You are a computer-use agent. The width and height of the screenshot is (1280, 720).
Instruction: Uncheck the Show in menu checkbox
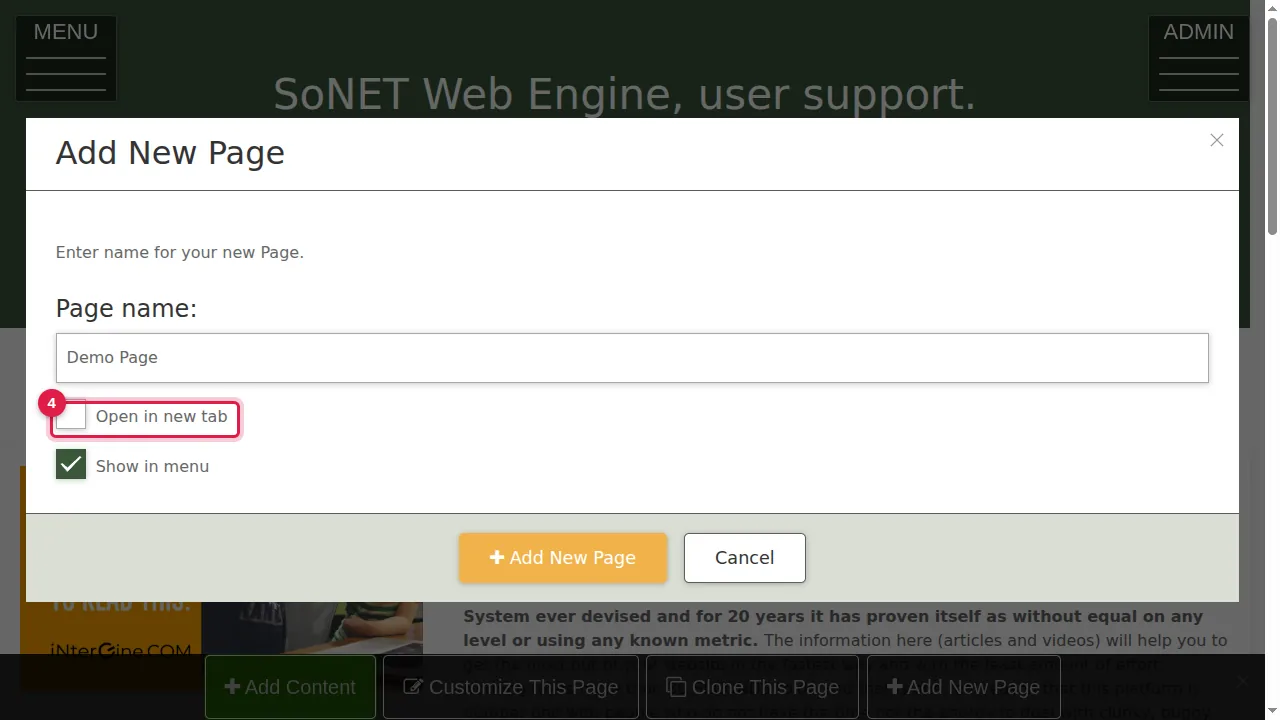click(71, 465)
